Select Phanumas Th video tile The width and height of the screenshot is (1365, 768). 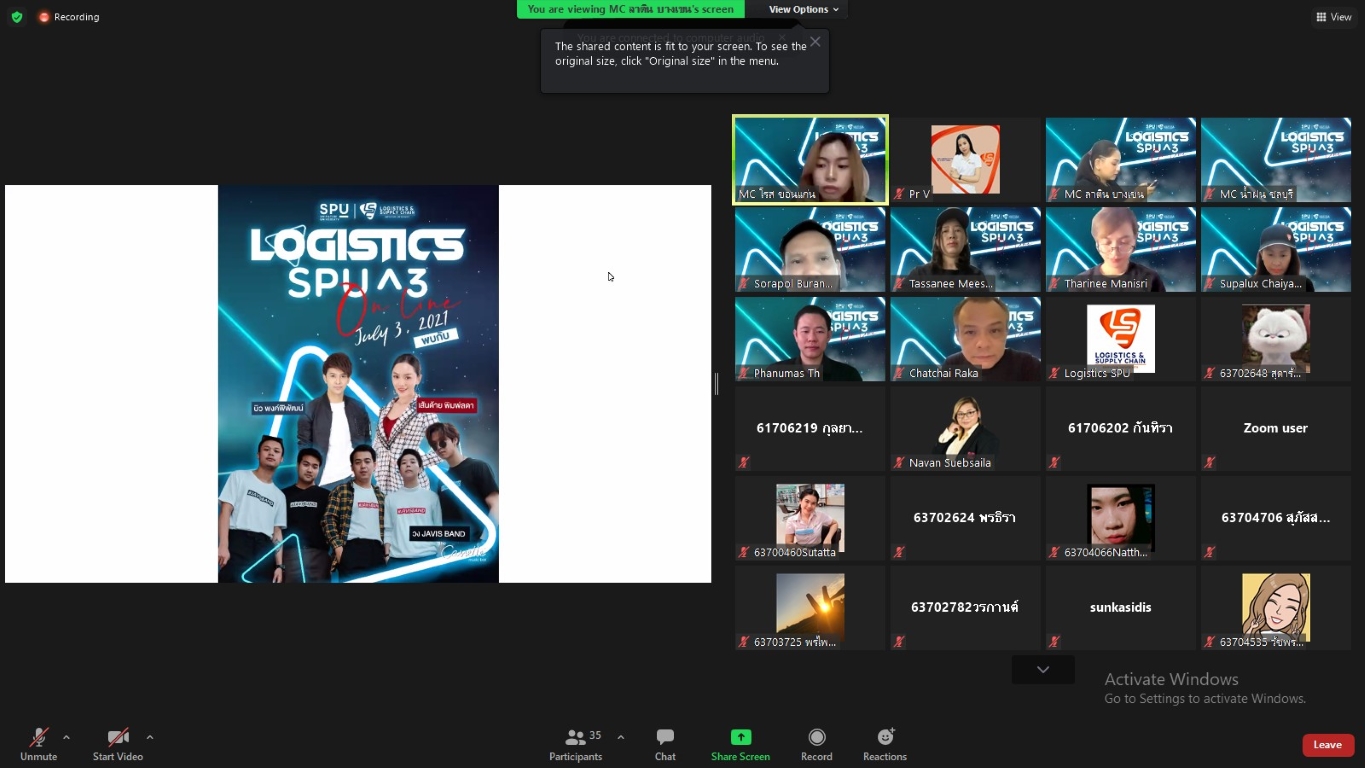(x=810, y=339)
